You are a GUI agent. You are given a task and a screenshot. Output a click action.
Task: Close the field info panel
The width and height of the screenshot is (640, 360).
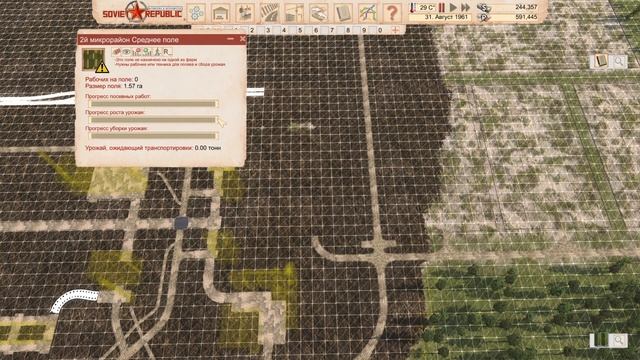(242, 39)
